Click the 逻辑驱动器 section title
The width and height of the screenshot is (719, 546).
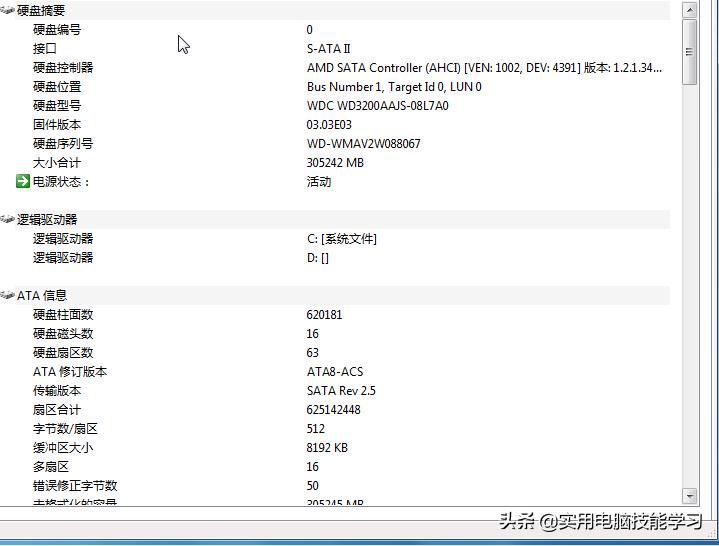47,220
